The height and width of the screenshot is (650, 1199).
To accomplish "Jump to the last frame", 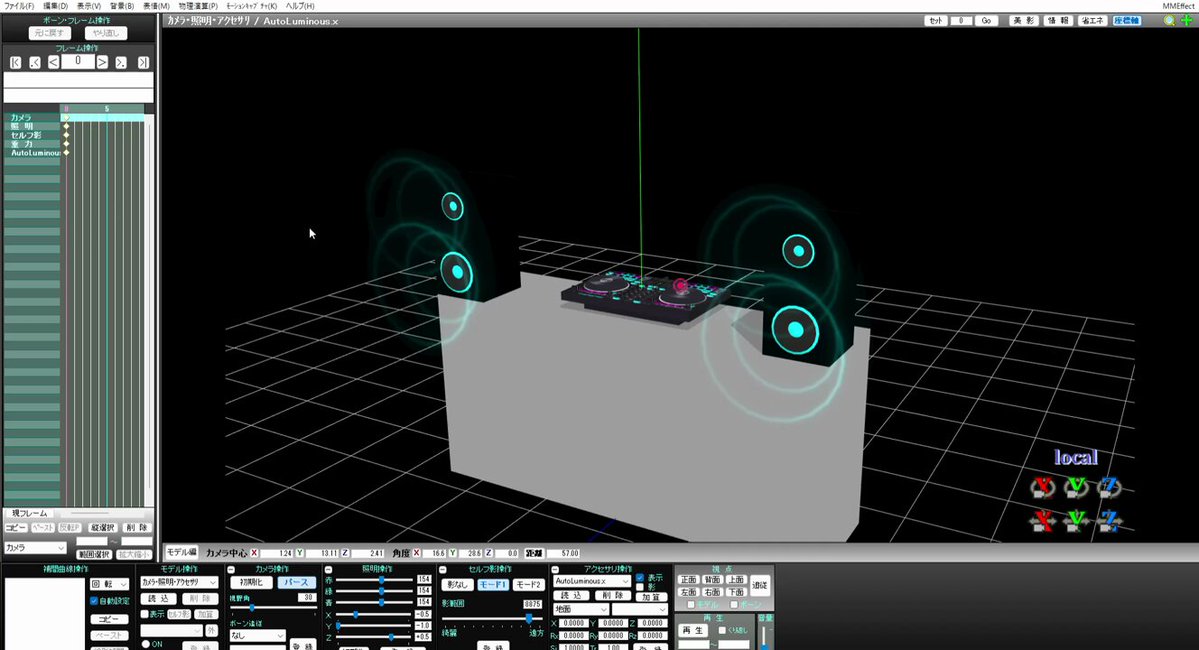I will [143, 63].
